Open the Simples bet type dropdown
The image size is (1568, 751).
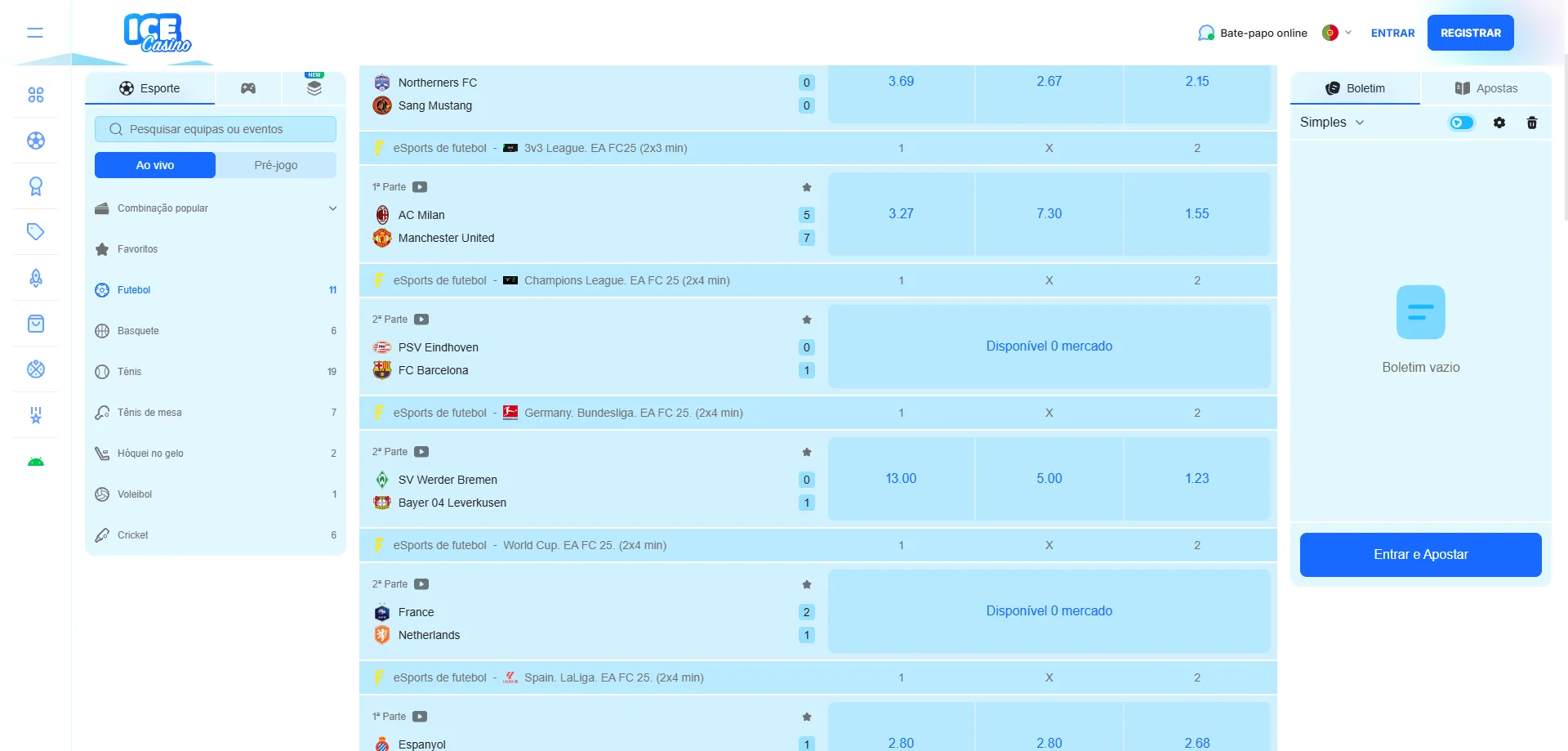point(1332,123)
